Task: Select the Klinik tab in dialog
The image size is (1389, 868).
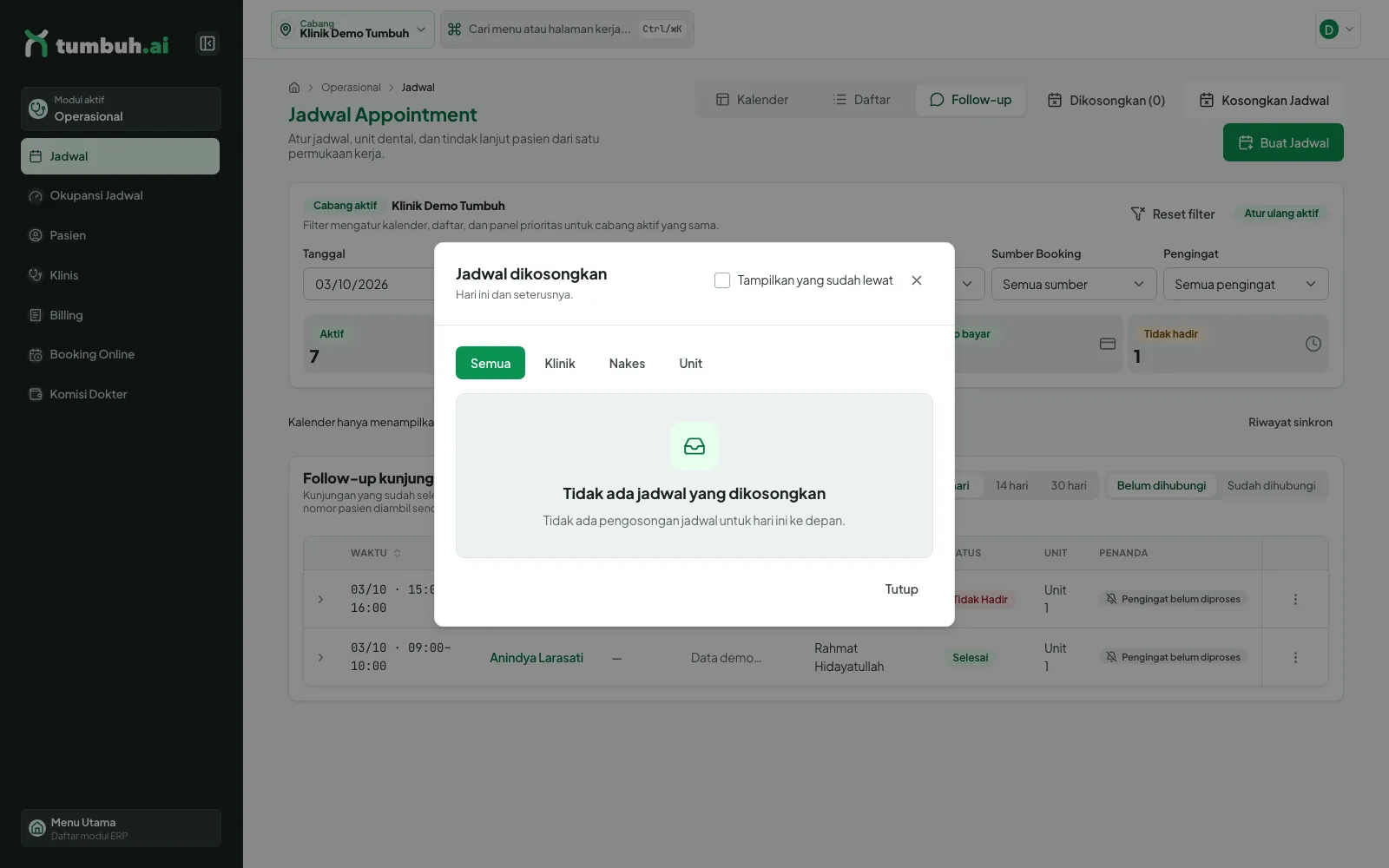Action: [x=560, y=363]
